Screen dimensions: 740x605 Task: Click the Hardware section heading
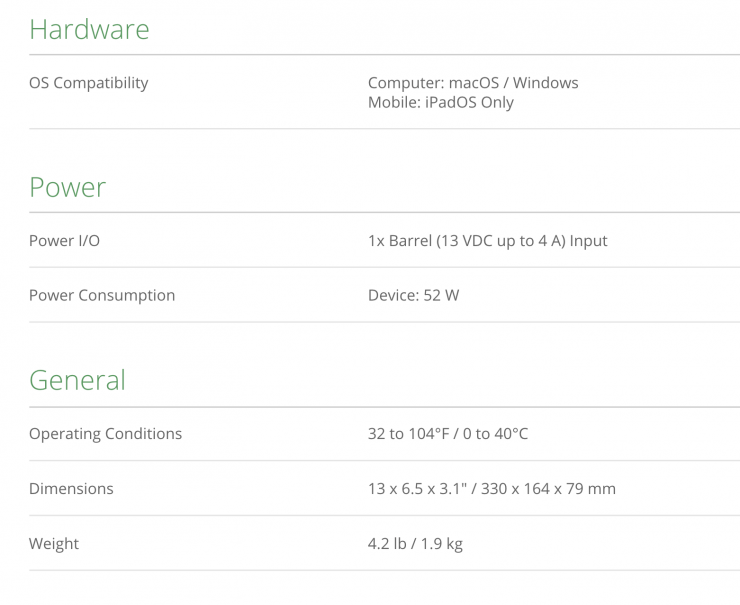(89, 29)
